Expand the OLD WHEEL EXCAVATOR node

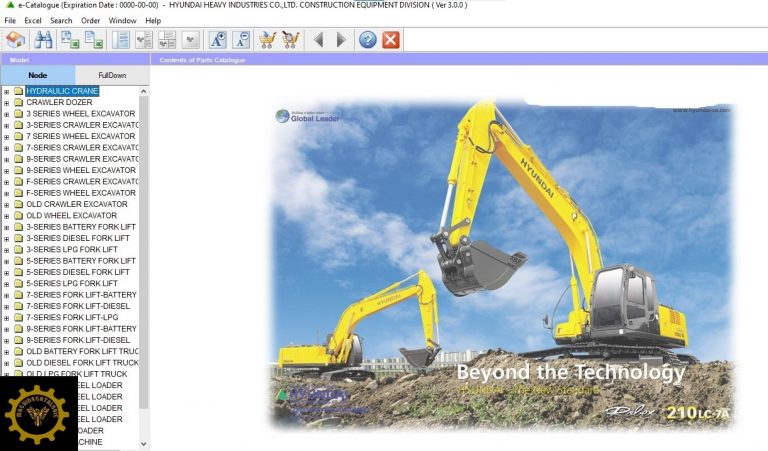pyautogui.click(x=6, y=215)
